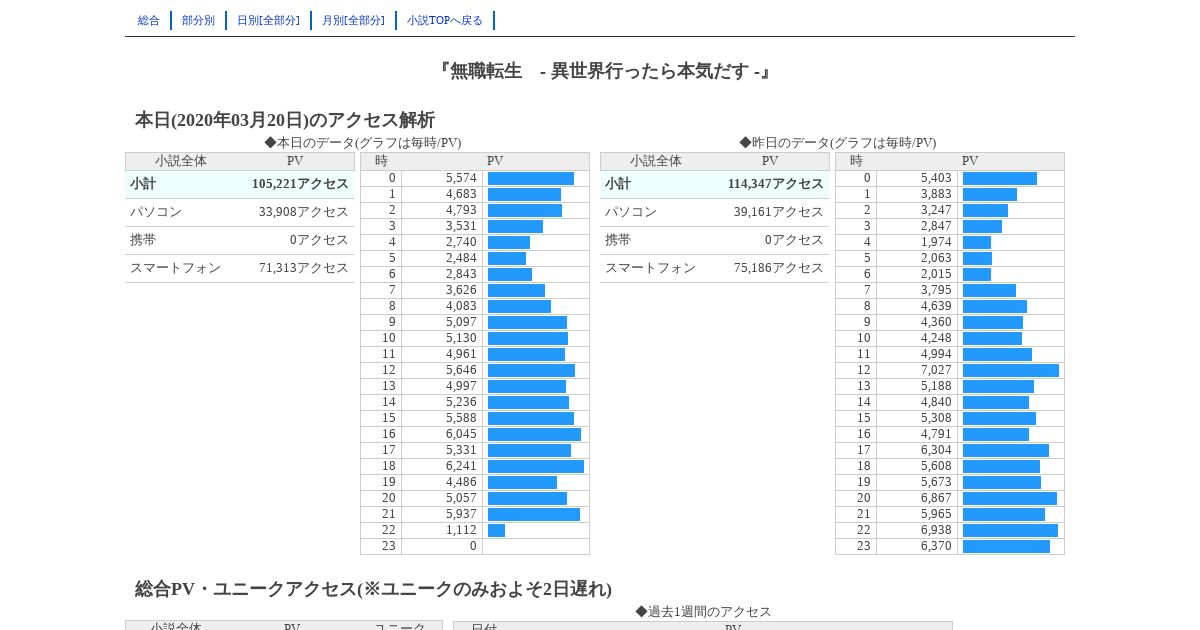Click today's hour 17 PV 5,331
The width and height of the screenshot is (1200, 630).
pyautogui.click(x=461, y=450)
